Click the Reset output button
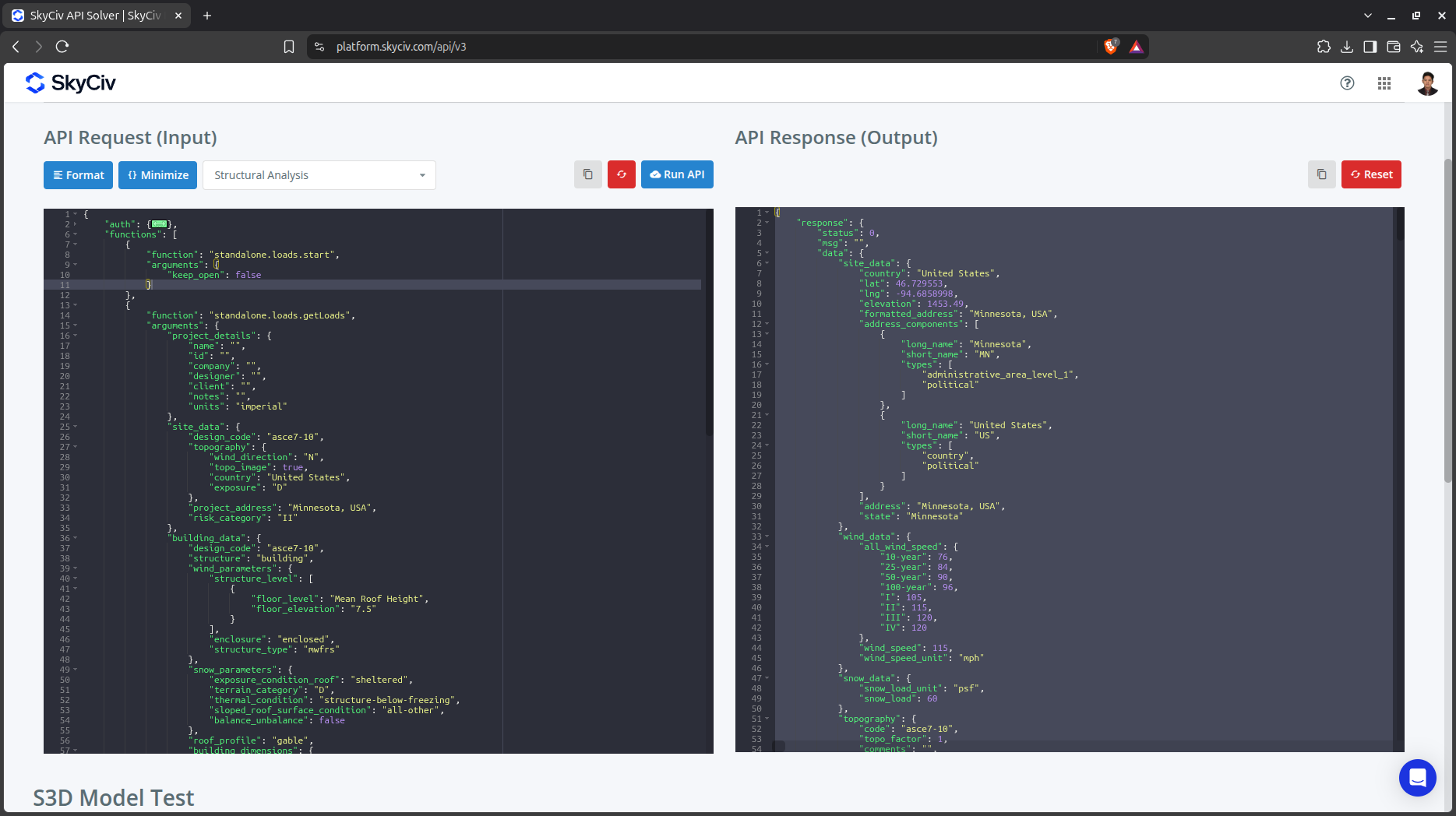 [1371, 174]
